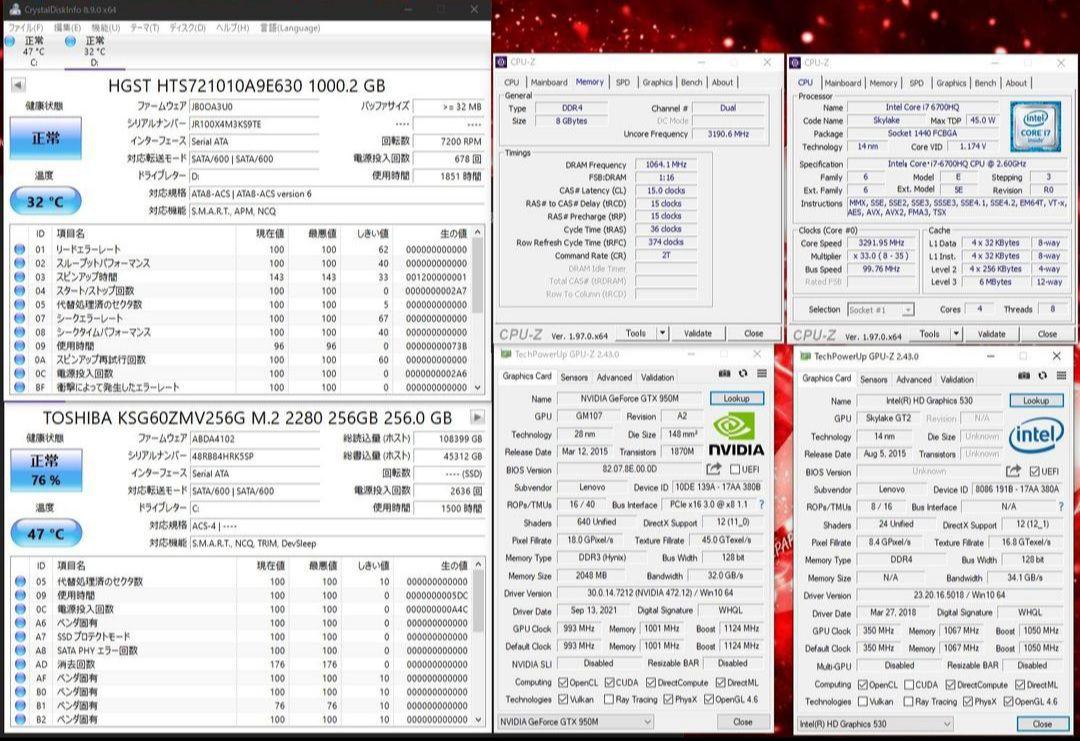
Task: Click TOSHIBA SMART list vertical scrollbar
Action: coord(479,643)
